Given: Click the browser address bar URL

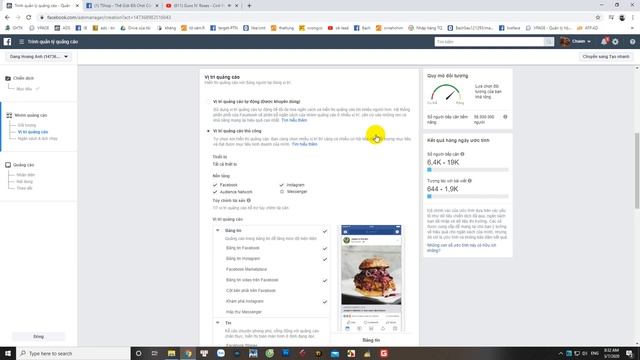Looking at the screenshot, I should (109, 18).
